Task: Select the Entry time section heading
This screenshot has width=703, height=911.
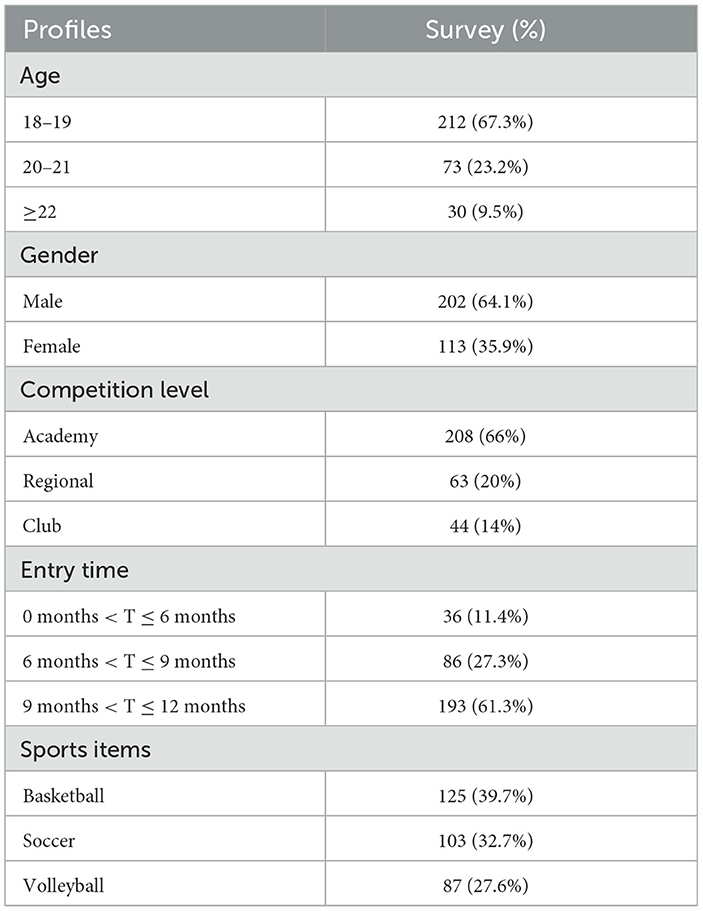Action: [x=73, y=570]
